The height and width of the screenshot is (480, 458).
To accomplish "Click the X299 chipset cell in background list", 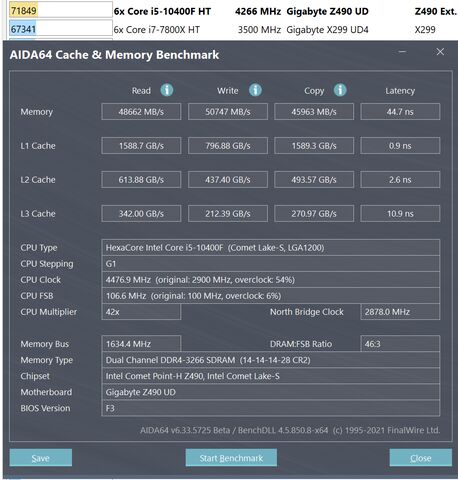I will 425,30.
